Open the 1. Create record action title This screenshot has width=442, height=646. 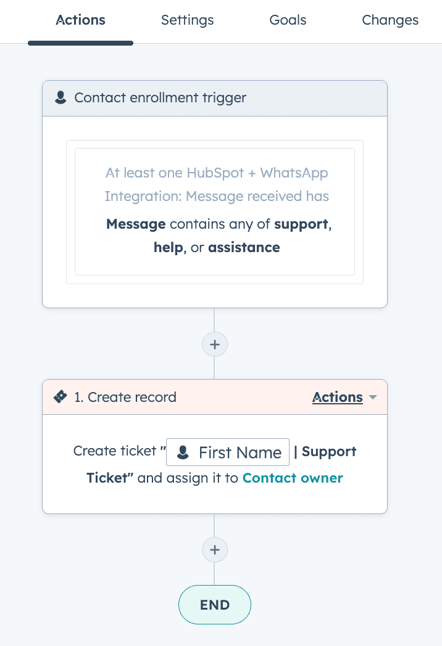125,397
